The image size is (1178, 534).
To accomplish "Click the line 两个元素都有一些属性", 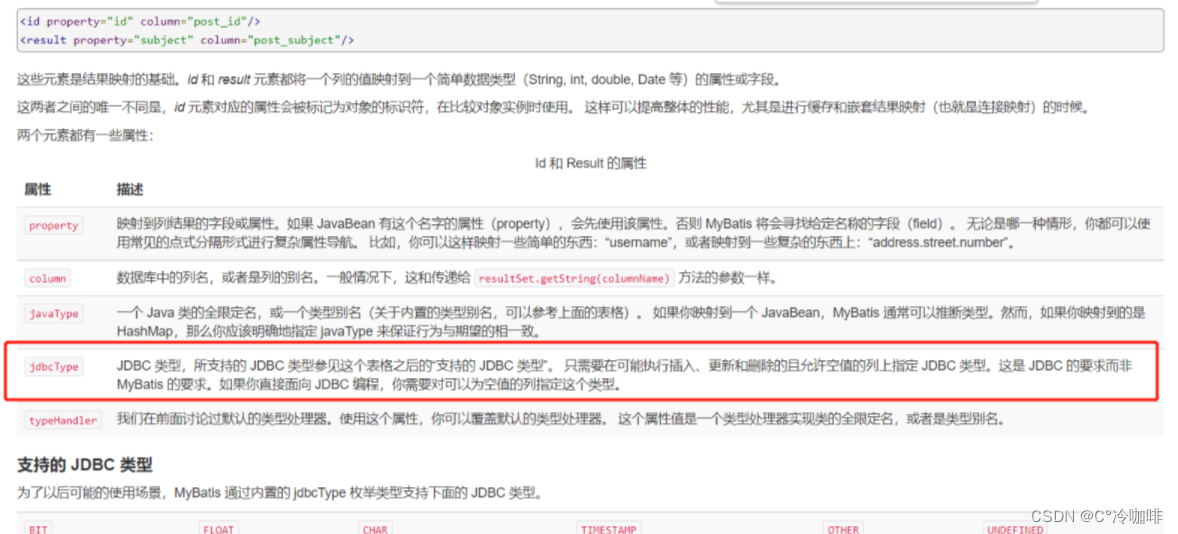I will (x=86, y=136).
